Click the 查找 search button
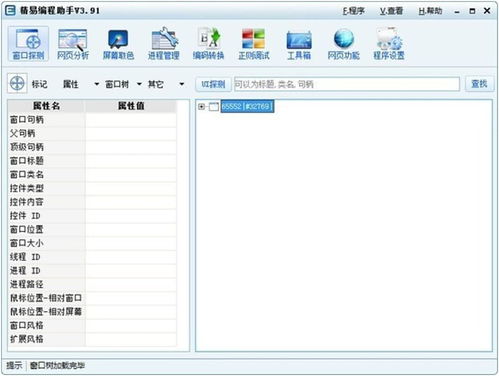Image resolution: width=499 pixels, height=376 pixels. point(479,84)
